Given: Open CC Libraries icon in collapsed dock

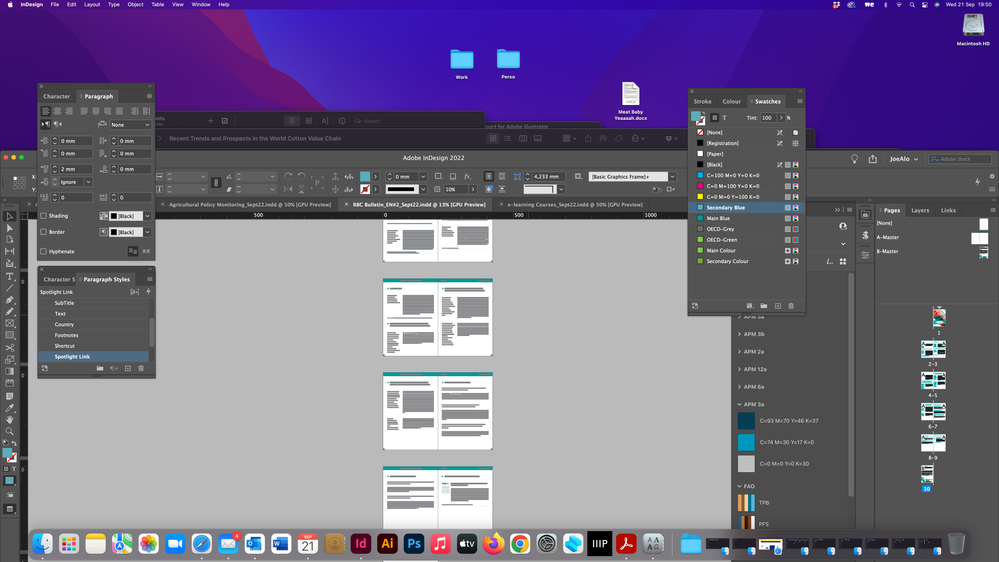Looking at the screenshot, I should point(865,215).
